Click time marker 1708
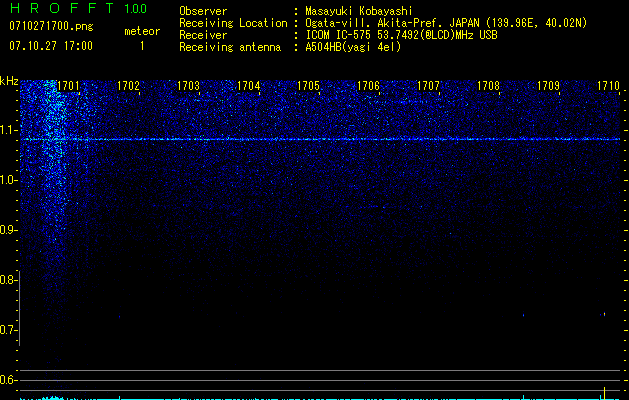The height and width of the screenshot is (400, 629). pyautogui.click(x=489, y=86)
